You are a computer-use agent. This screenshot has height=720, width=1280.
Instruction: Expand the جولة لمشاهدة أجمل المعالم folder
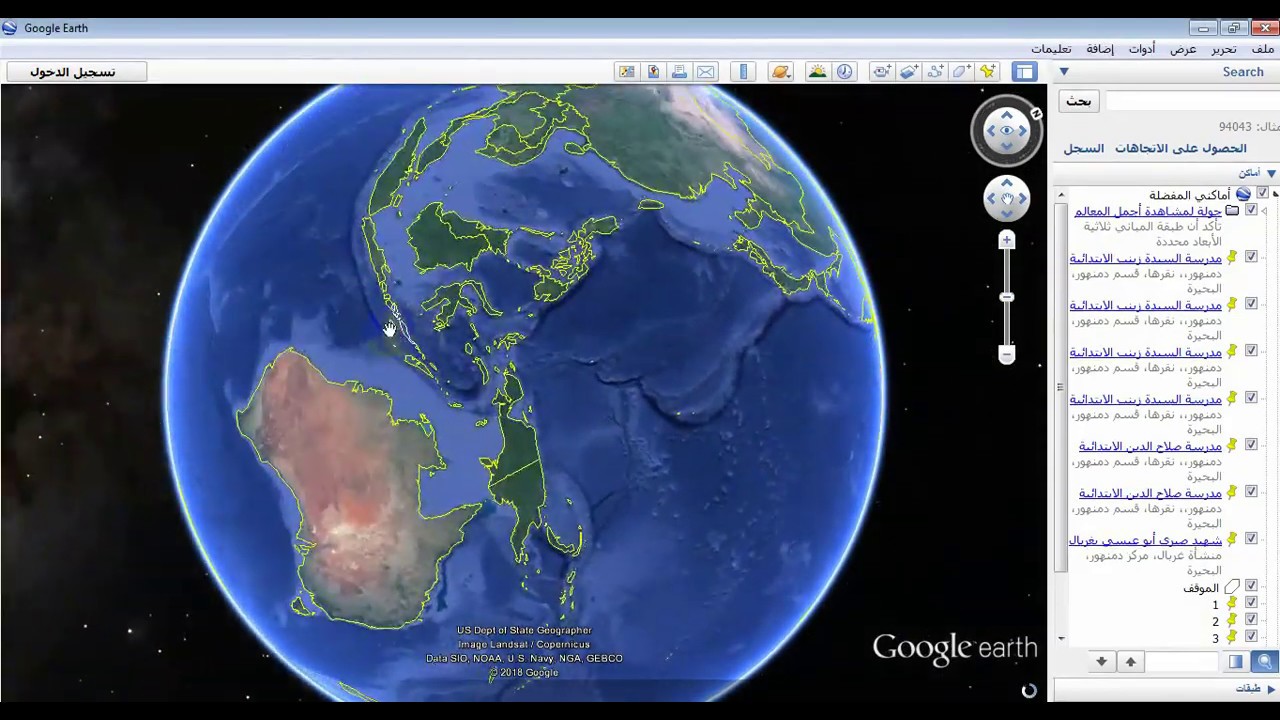click(x=1264, y=211)
